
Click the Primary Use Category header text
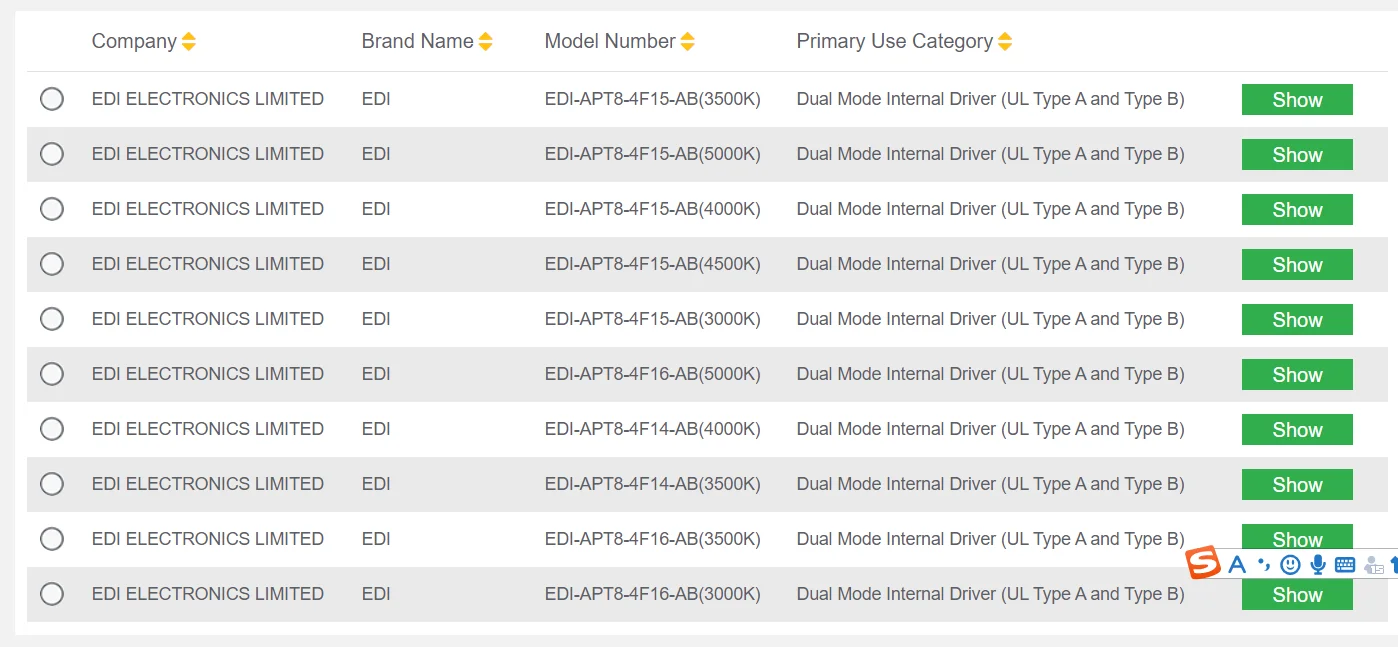[894, 42]
